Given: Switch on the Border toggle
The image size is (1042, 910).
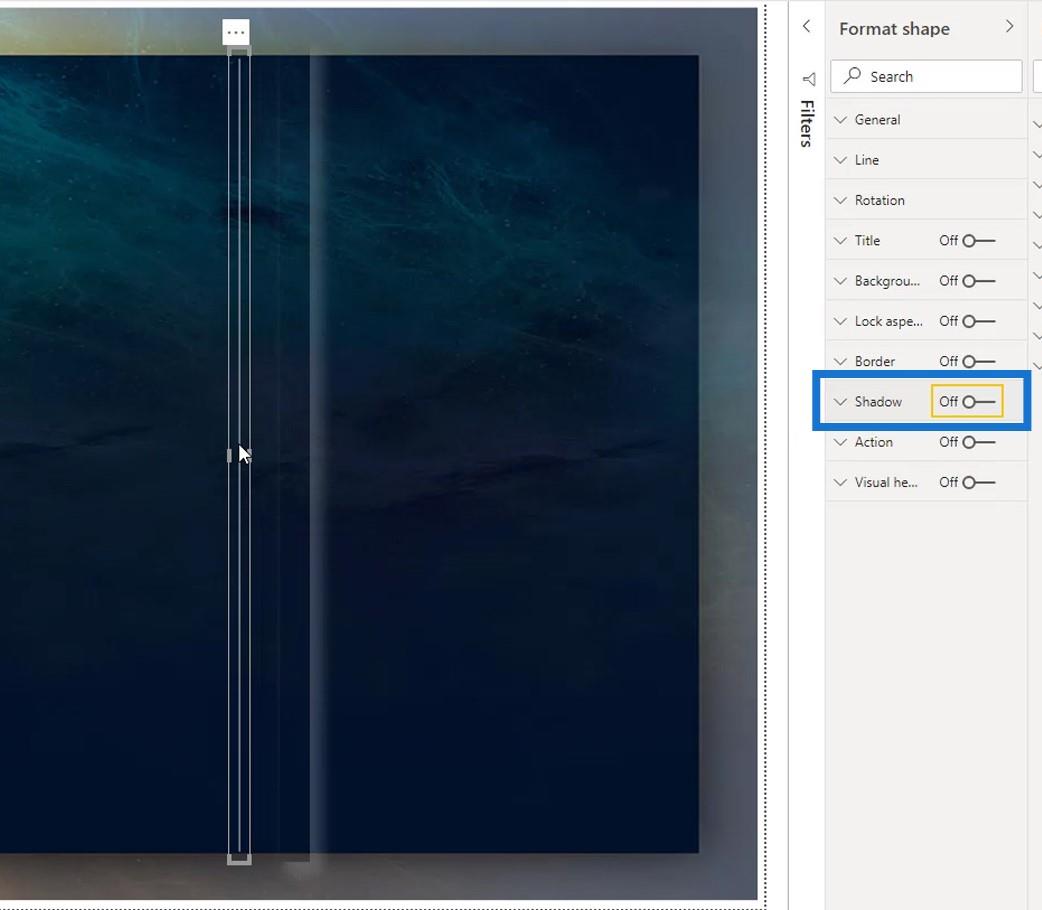Looking at the screenshot, I should [x=978, y=362].
